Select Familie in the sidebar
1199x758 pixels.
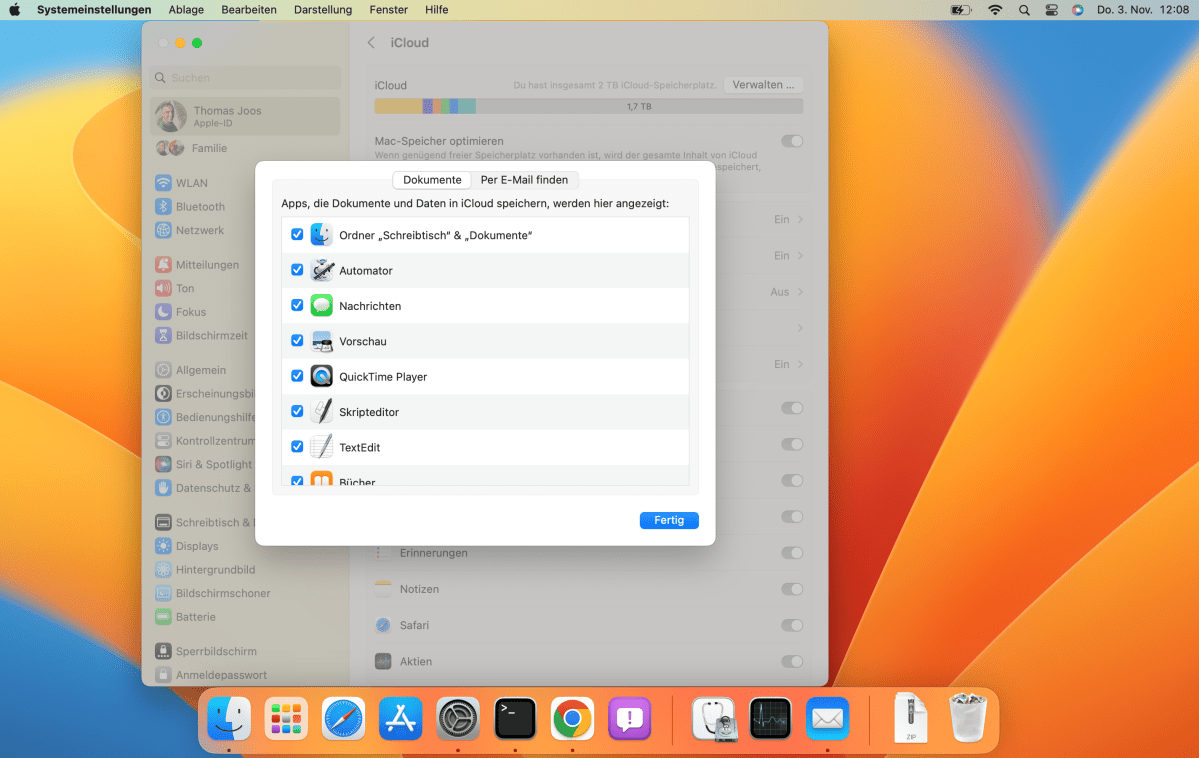245,148
